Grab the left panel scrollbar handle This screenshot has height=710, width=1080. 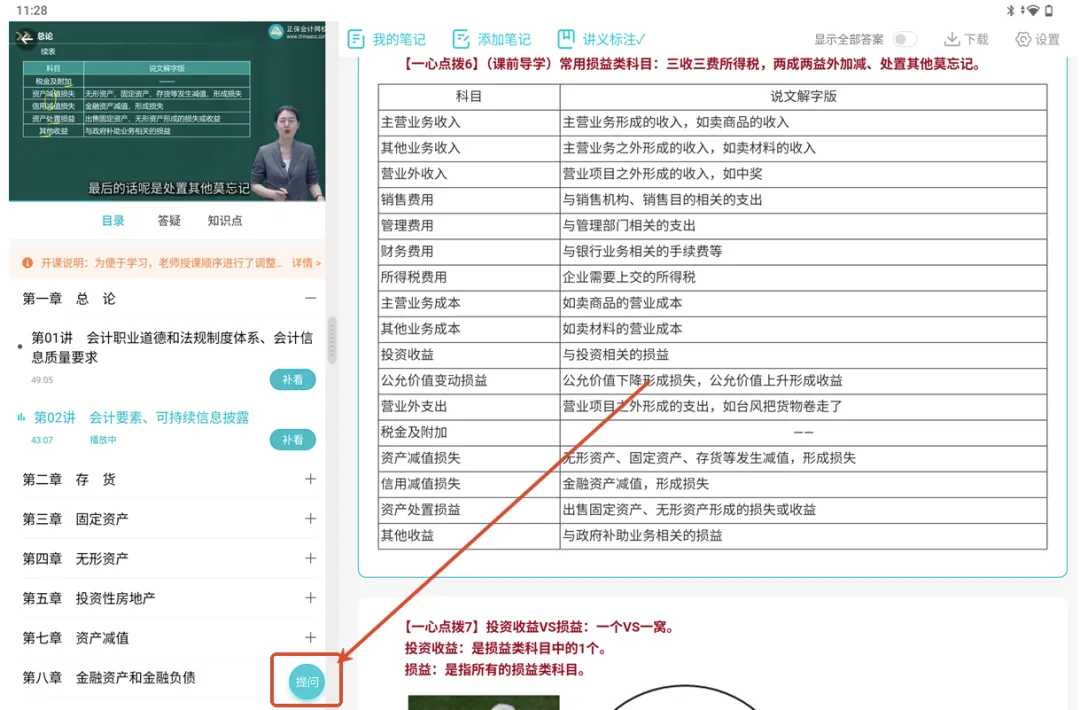[x=332, y=340]
